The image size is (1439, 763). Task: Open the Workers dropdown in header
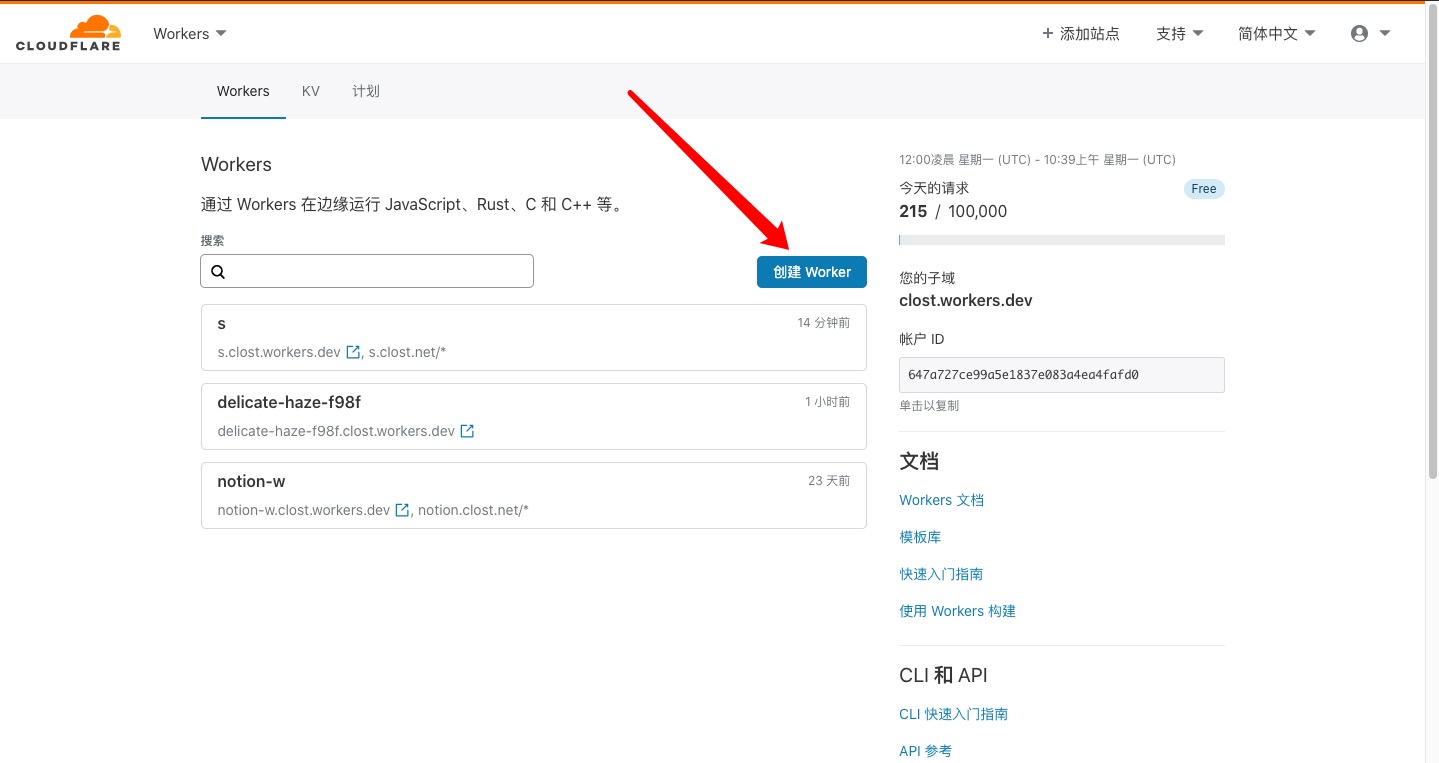tap(190, 33)
